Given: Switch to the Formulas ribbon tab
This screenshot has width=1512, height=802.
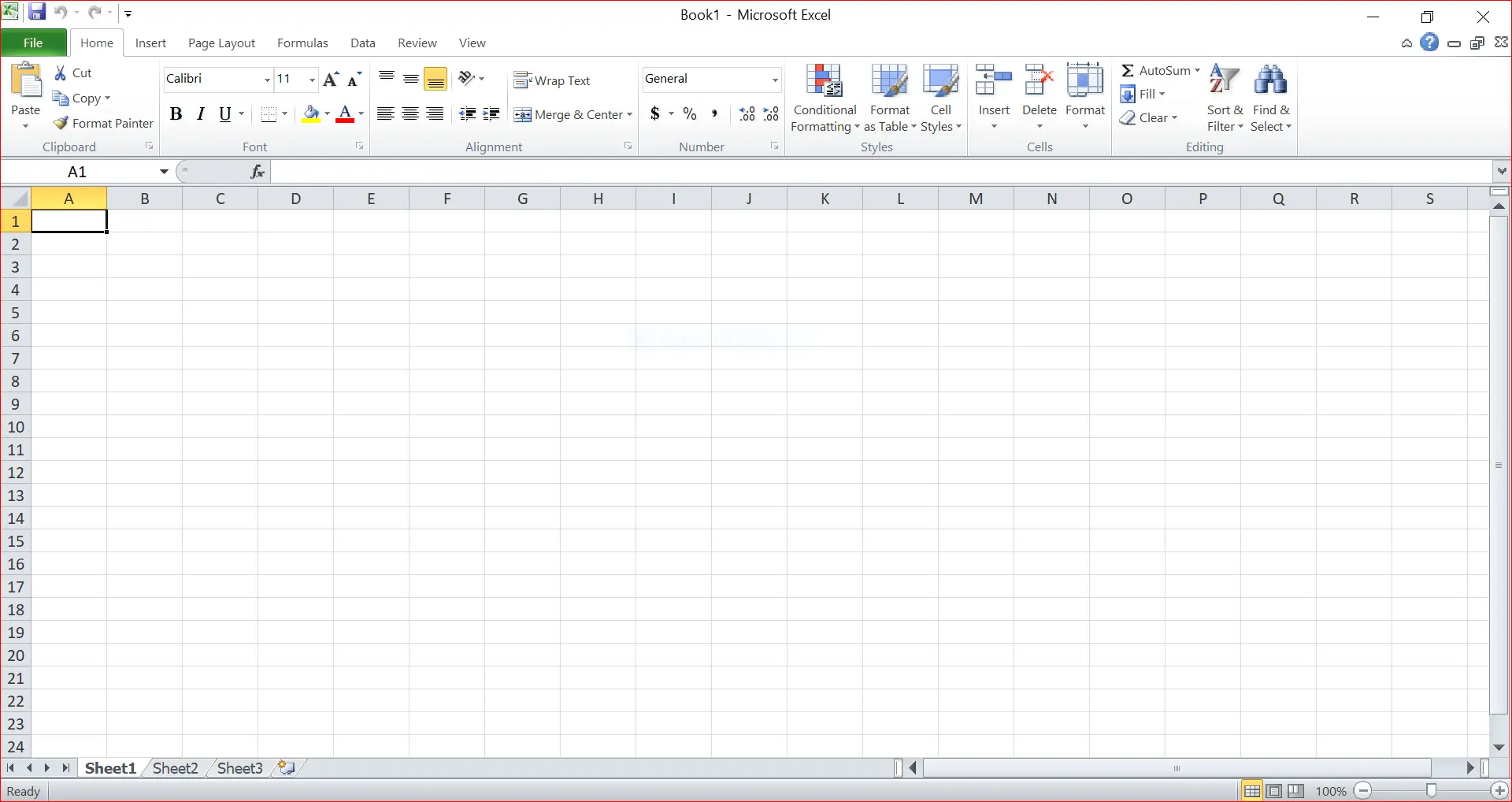Looking at the screenshot, I should coord(302,43).
